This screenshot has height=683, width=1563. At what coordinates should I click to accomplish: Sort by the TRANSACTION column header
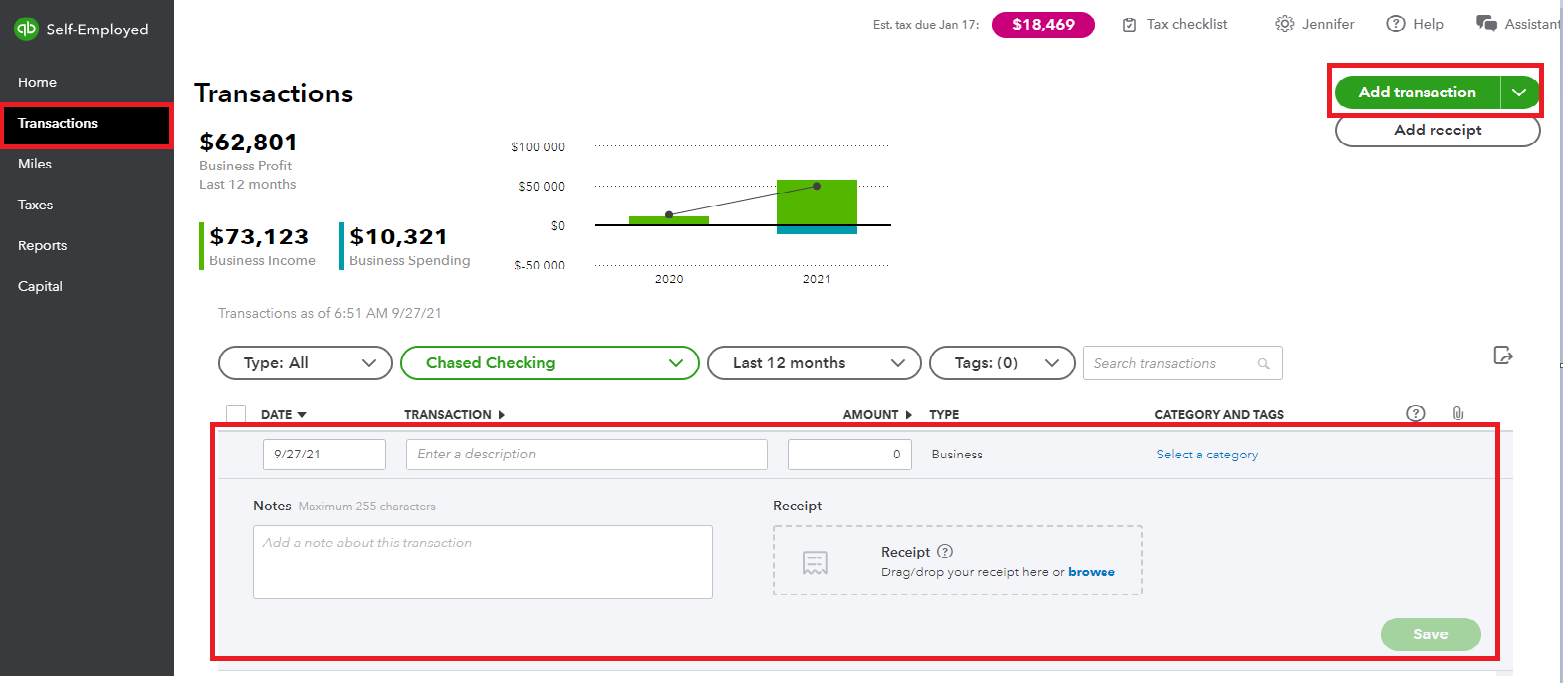(455, 414)
